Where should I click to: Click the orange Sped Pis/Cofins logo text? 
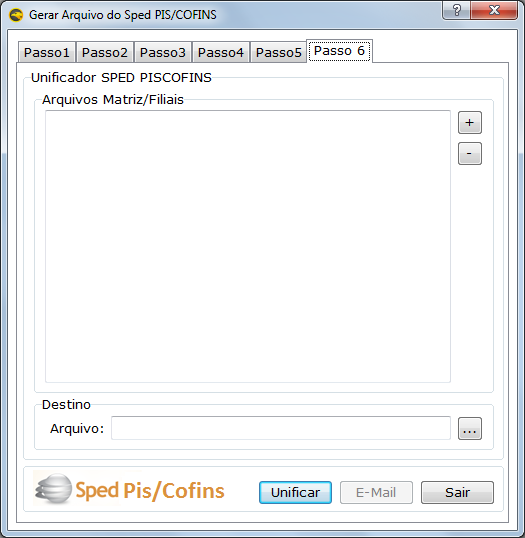point(150,490)
